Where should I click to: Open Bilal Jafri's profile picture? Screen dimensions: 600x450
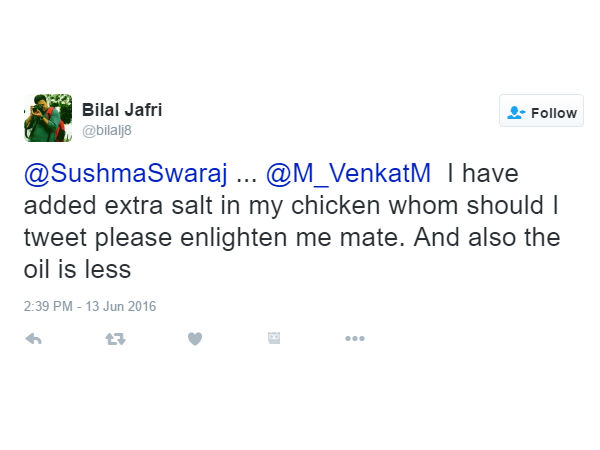click(x=48, y=118)
